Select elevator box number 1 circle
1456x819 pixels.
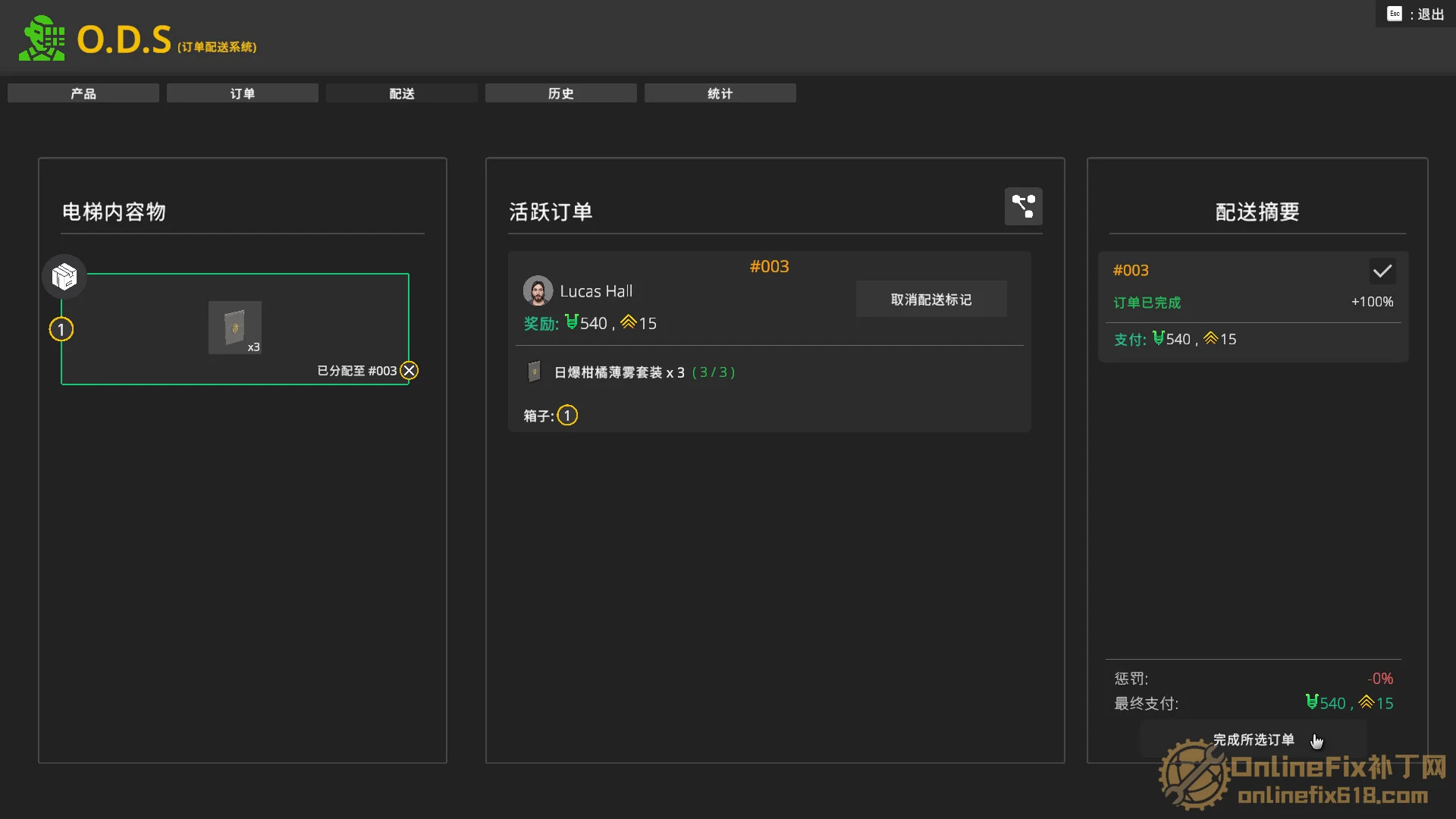click(61, 329)
